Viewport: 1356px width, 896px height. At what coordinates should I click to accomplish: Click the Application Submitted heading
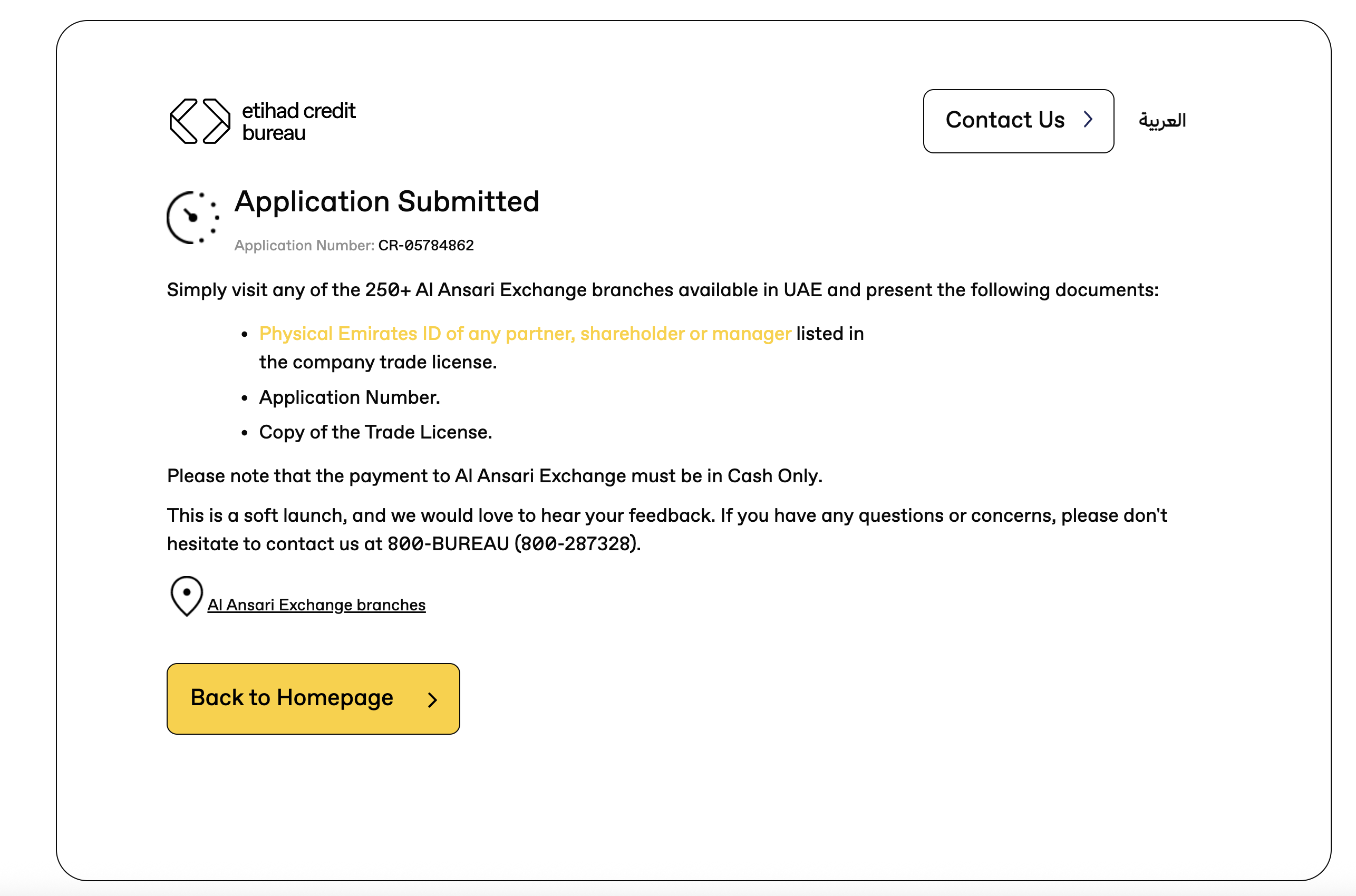pos(387,202)
